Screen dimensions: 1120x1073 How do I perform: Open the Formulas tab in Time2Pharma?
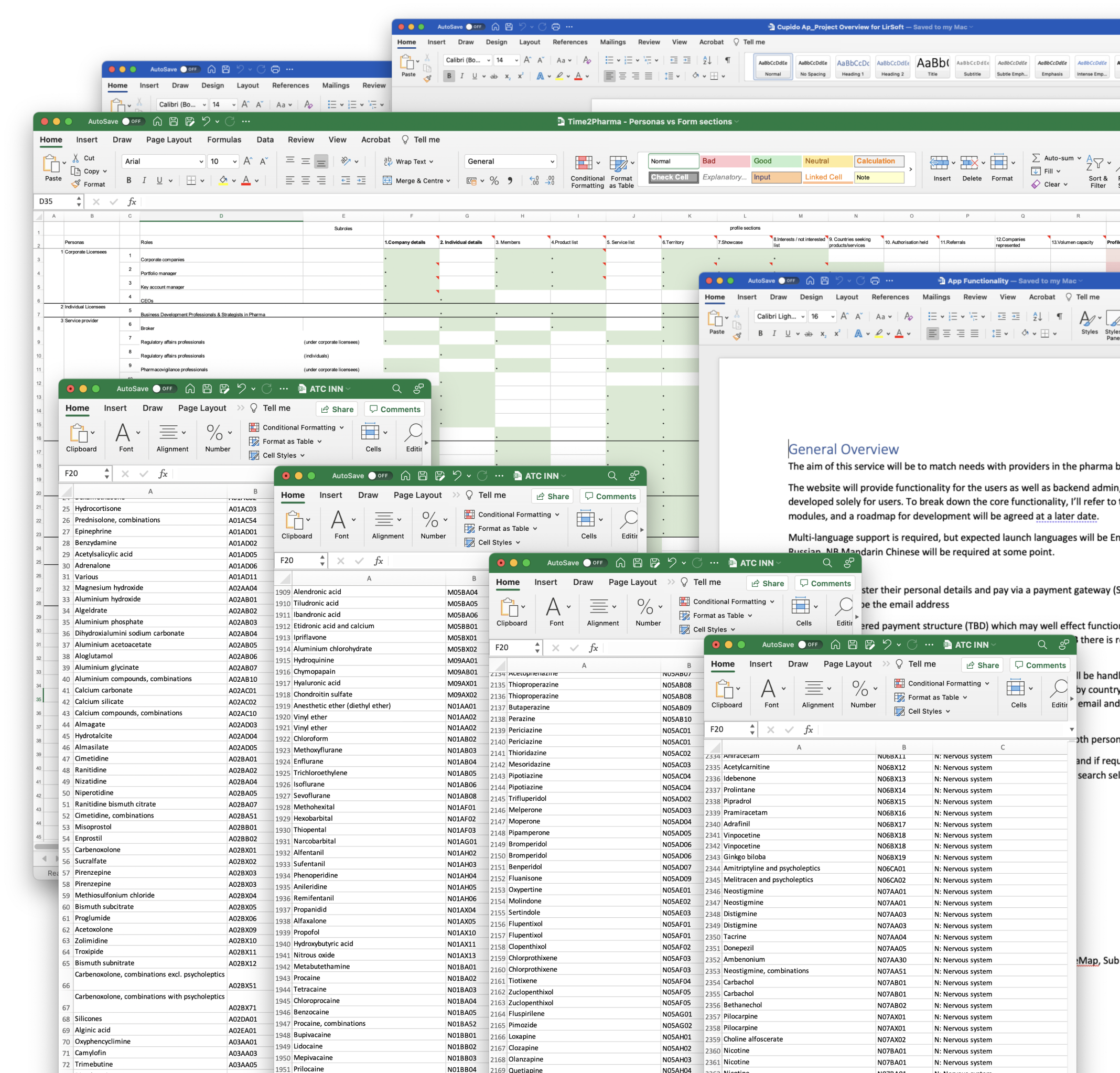(224, 140)
